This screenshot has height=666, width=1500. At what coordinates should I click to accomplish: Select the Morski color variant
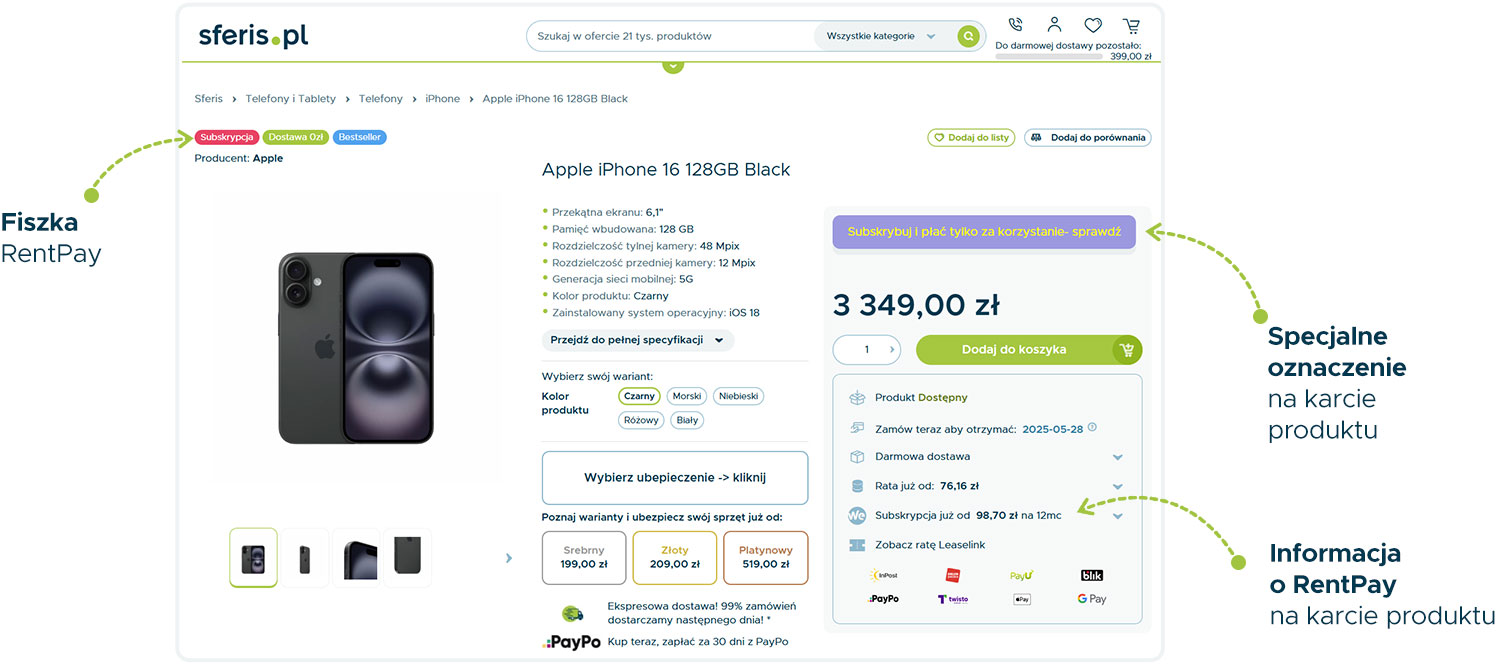click(687, 396)
